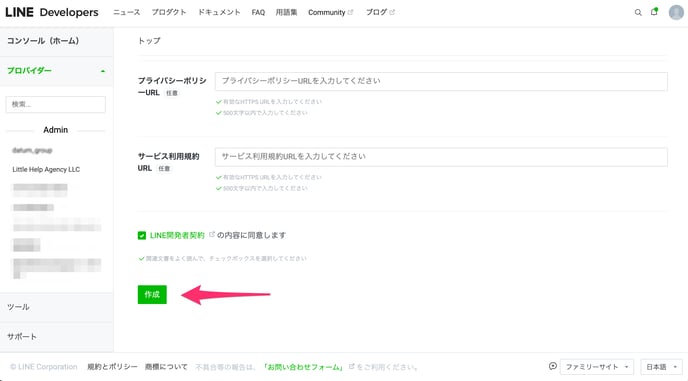The image size is (688, 381).
Task: Click the © LINE Corporation footer text
Action: (43, 367)
